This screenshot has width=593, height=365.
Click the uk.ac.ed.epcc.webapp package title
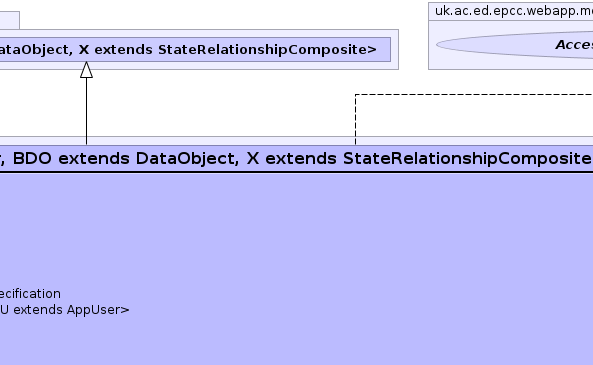[x=514, y=11]
